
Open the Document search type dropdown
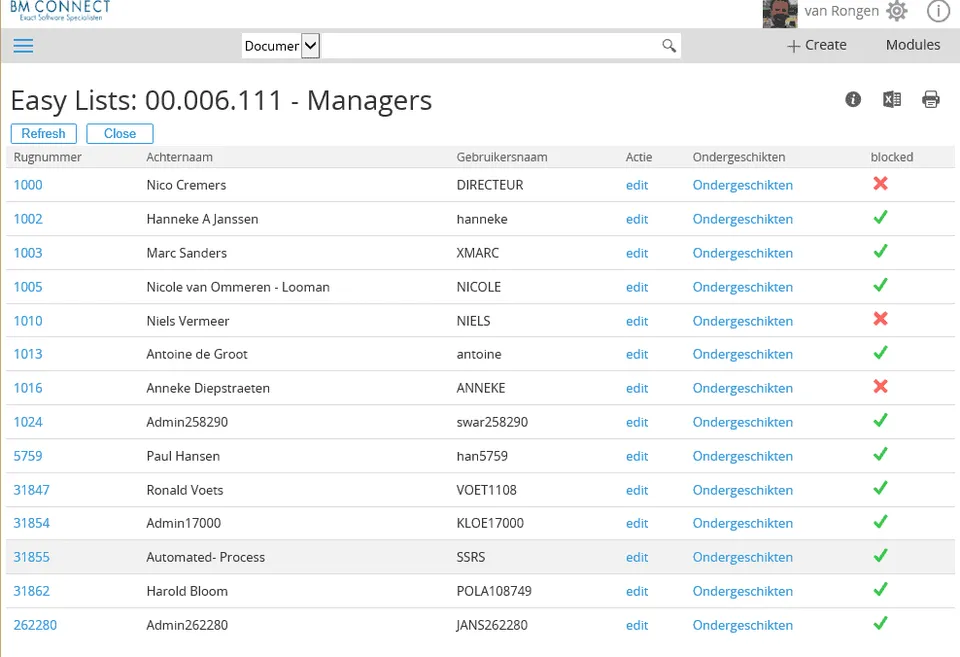click(281, 46)
